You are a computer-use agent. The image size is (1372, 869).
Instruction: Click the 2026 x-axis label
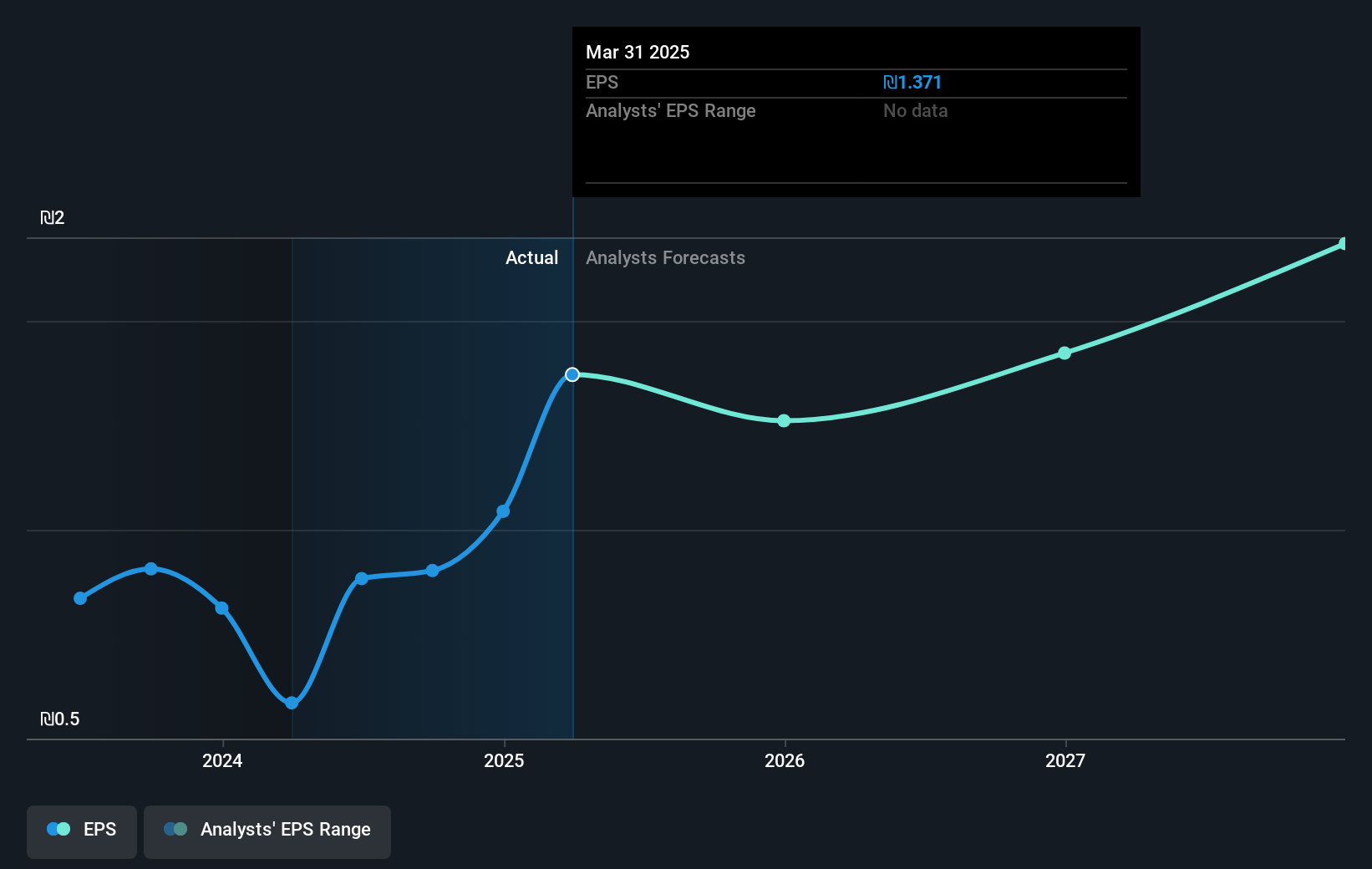pos(785,760)
